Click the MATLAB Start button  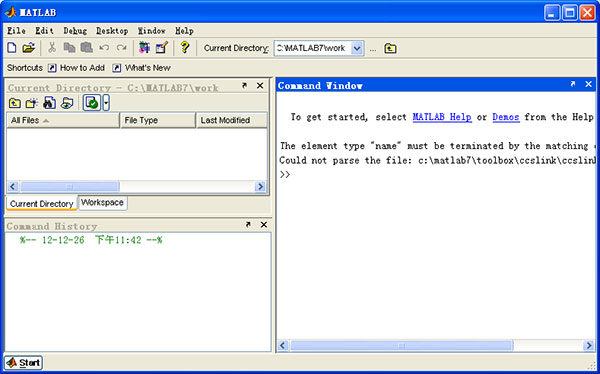[23, 363]
